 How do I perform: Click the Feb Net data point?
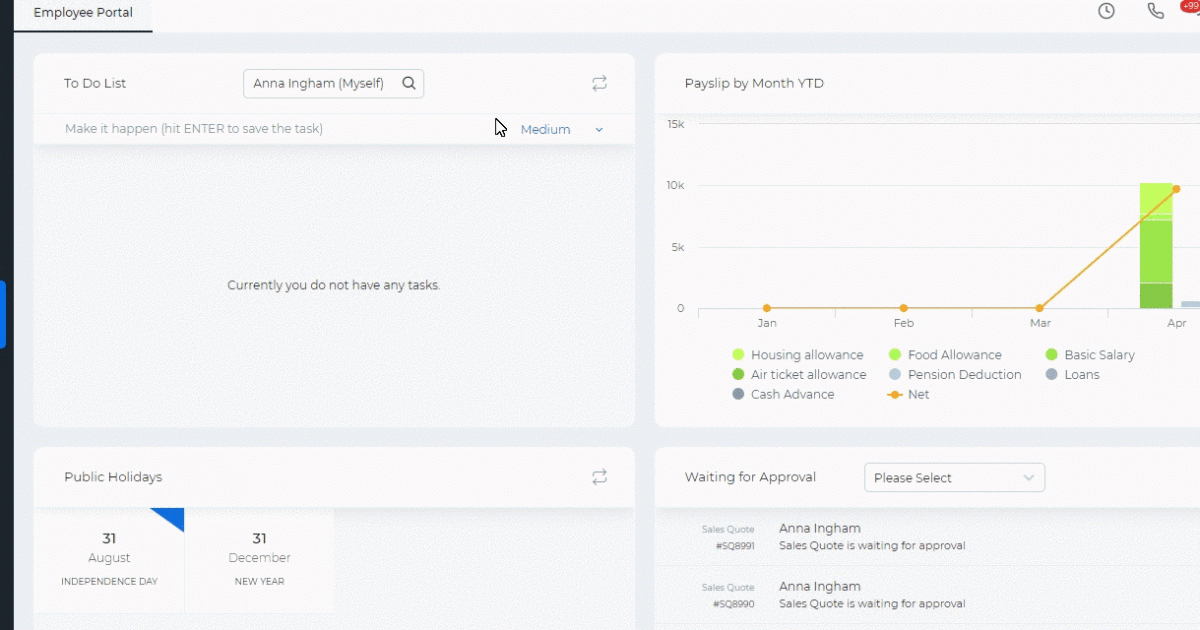903,308
